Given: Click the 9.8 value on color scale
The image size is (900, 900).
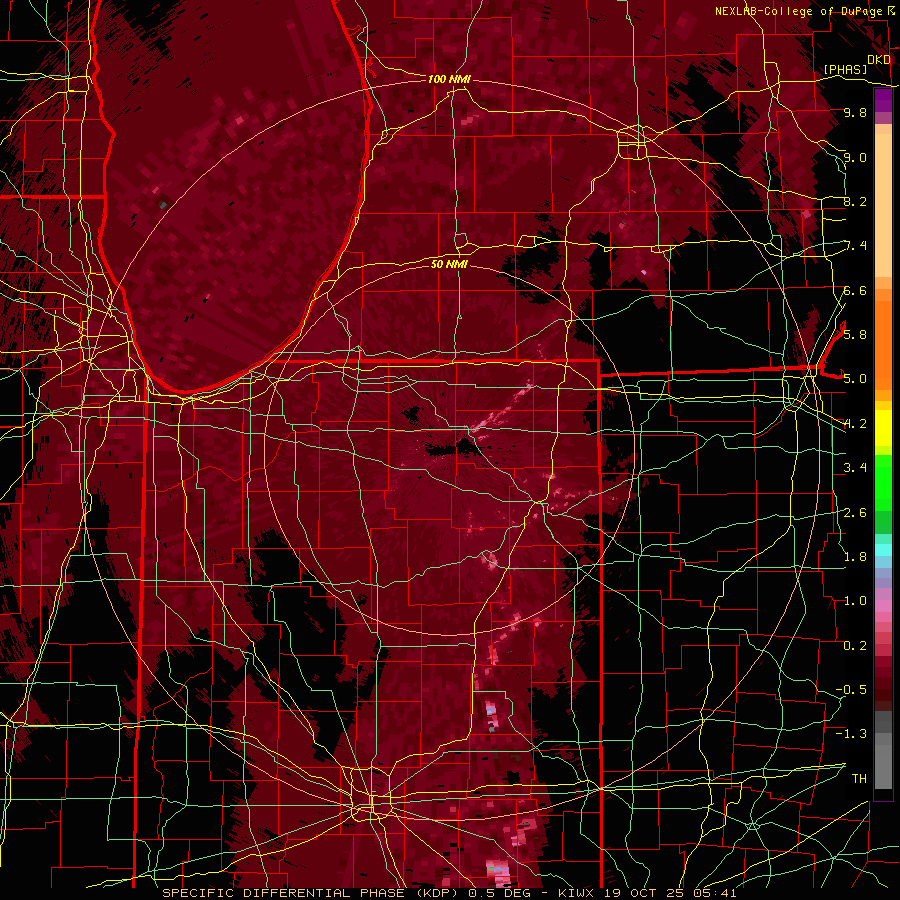Looking at the screenshot, I should click(x=855, y=112).
